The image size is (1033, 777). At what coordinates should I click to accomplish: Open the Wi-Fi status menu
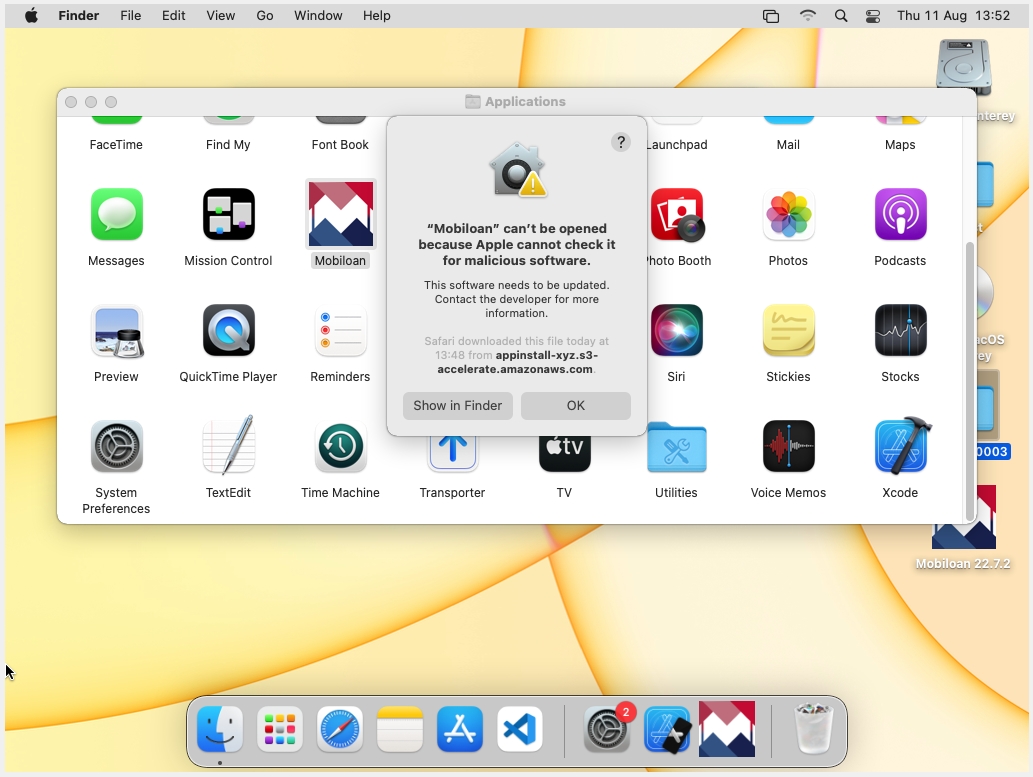tap(807, 16)
